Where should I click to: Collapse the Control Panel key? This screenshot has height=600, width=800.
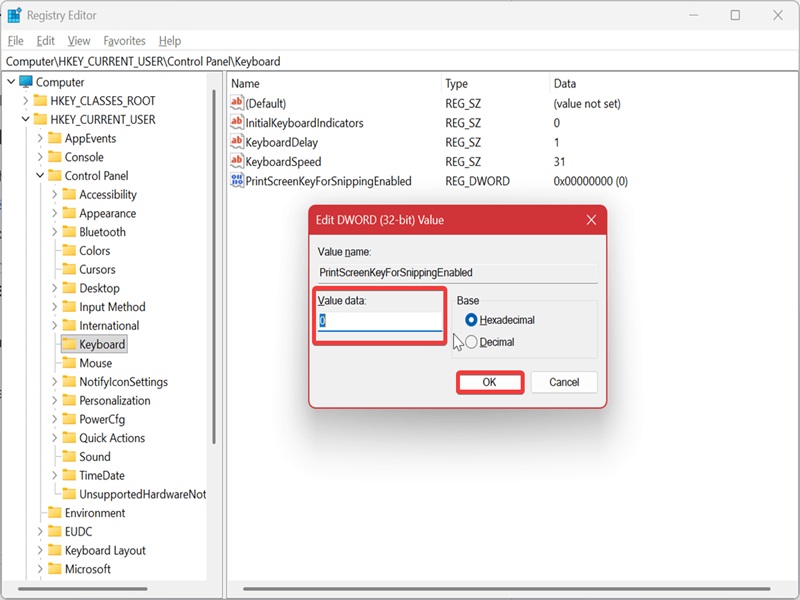pyautogui.click(x=40, y=176)
